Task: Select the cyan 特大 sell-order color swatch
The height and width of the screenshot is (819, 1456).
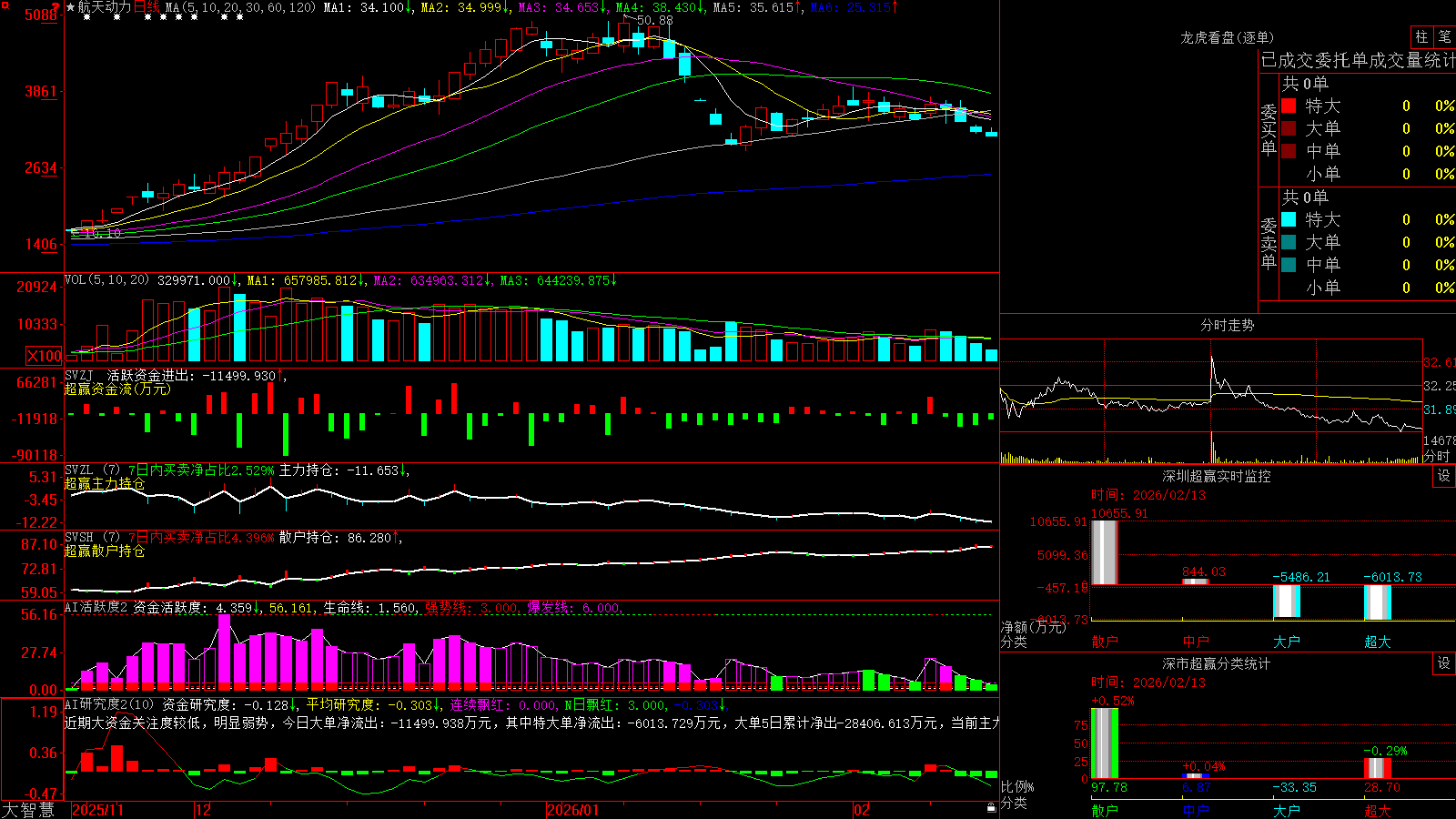Action: tap(1289, 219)
